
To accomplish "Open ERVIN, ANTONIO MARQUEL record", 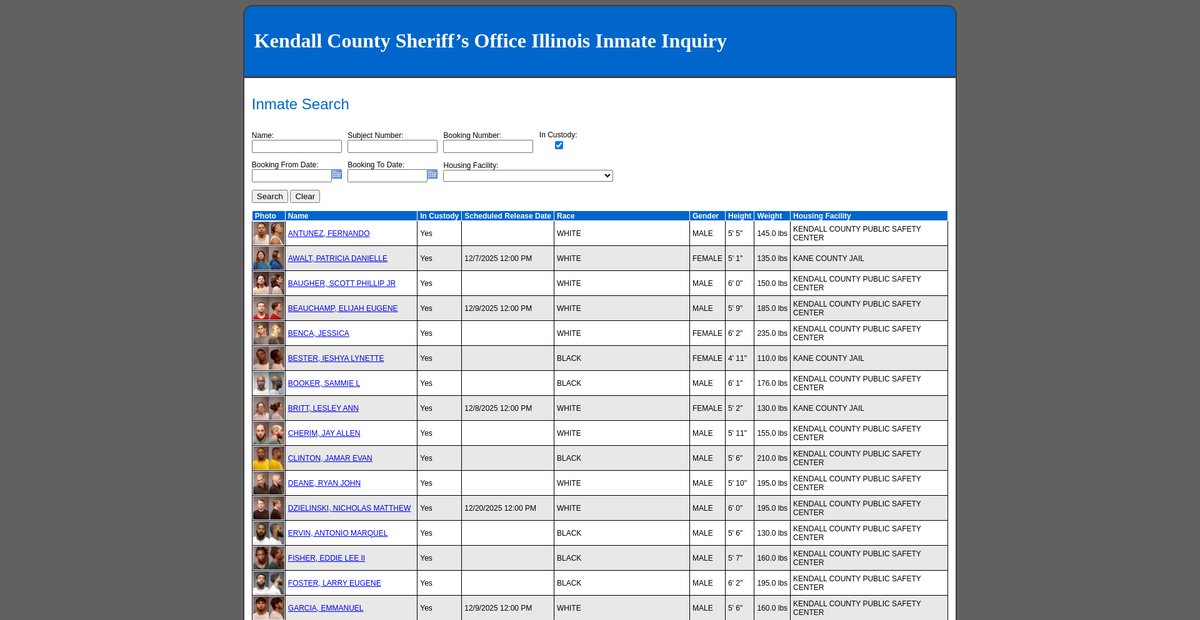I will point(338,533).
